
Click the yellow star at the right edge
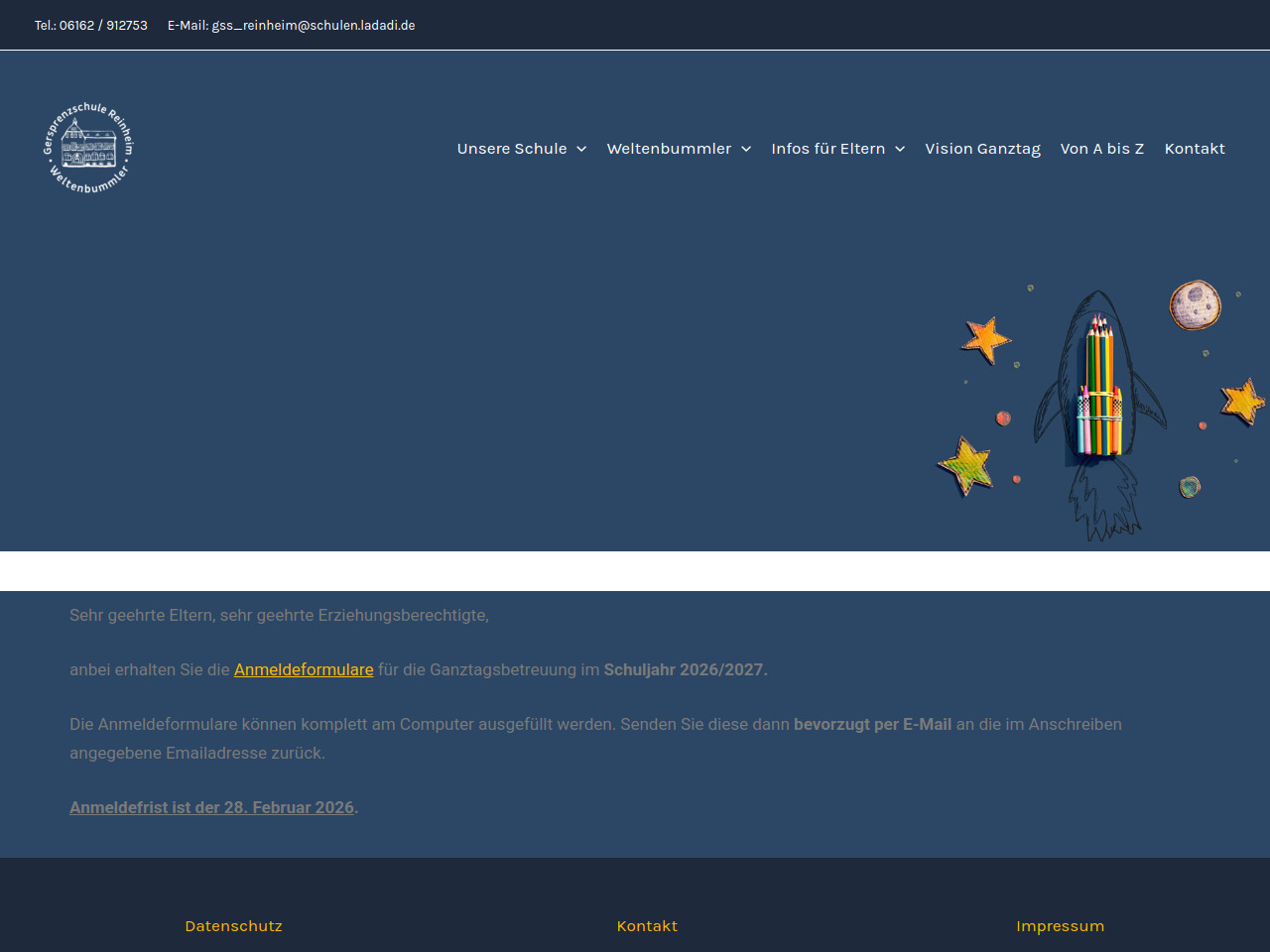(1242, 402)
